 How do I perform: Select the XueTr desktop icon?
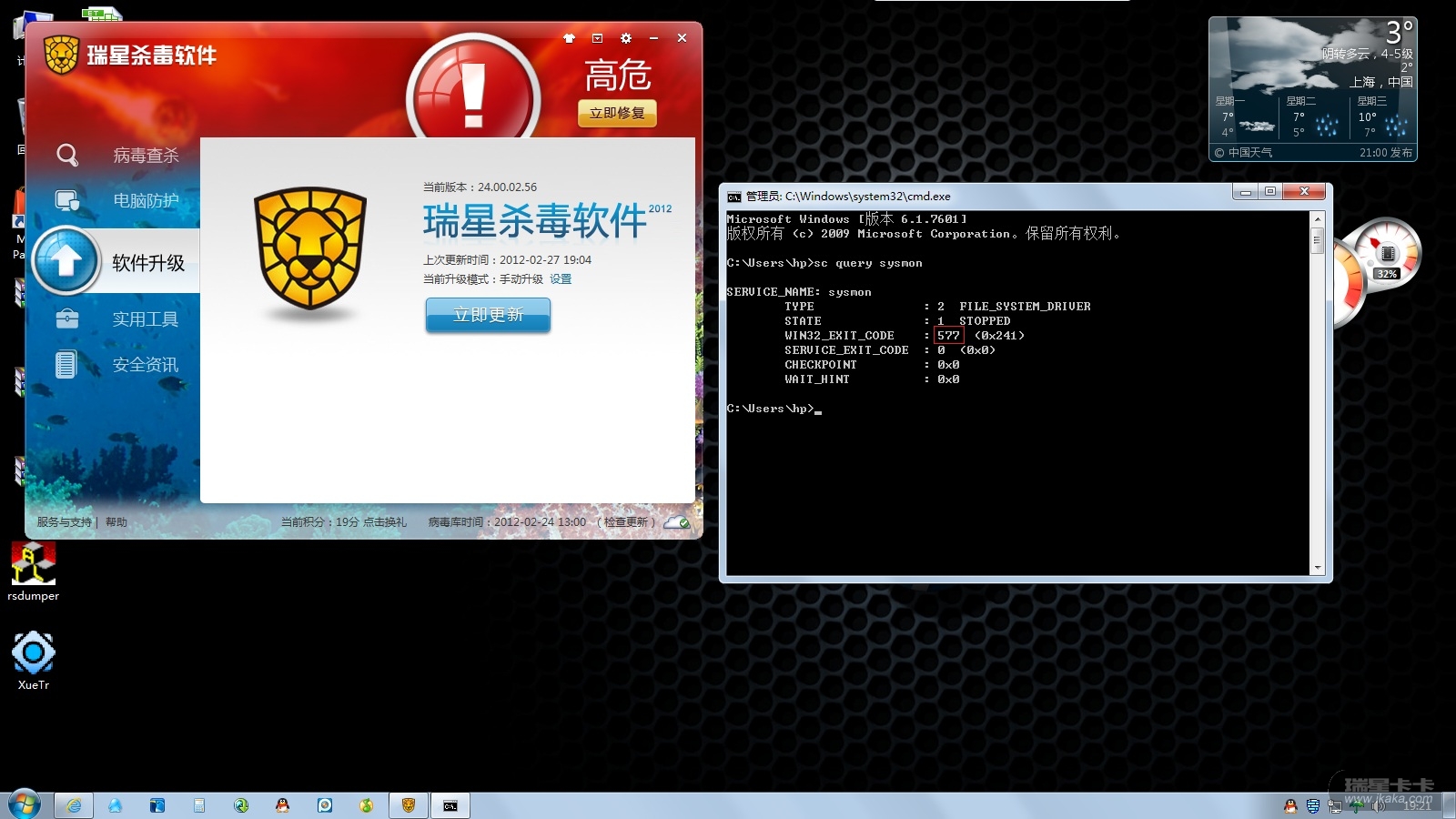click(34, 661)
